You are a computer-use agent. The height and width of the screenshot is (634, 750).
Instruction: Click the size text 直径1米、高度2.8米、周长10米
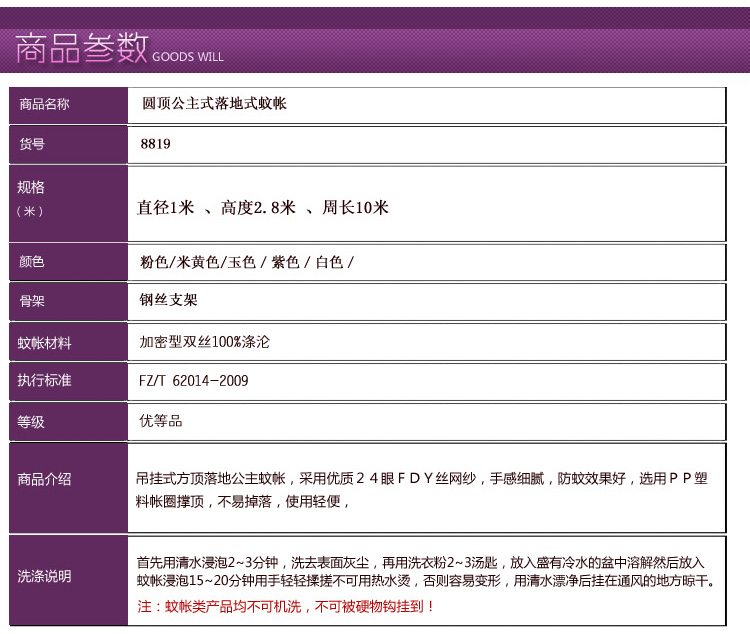pyautogui.click(x=263, y=208)
